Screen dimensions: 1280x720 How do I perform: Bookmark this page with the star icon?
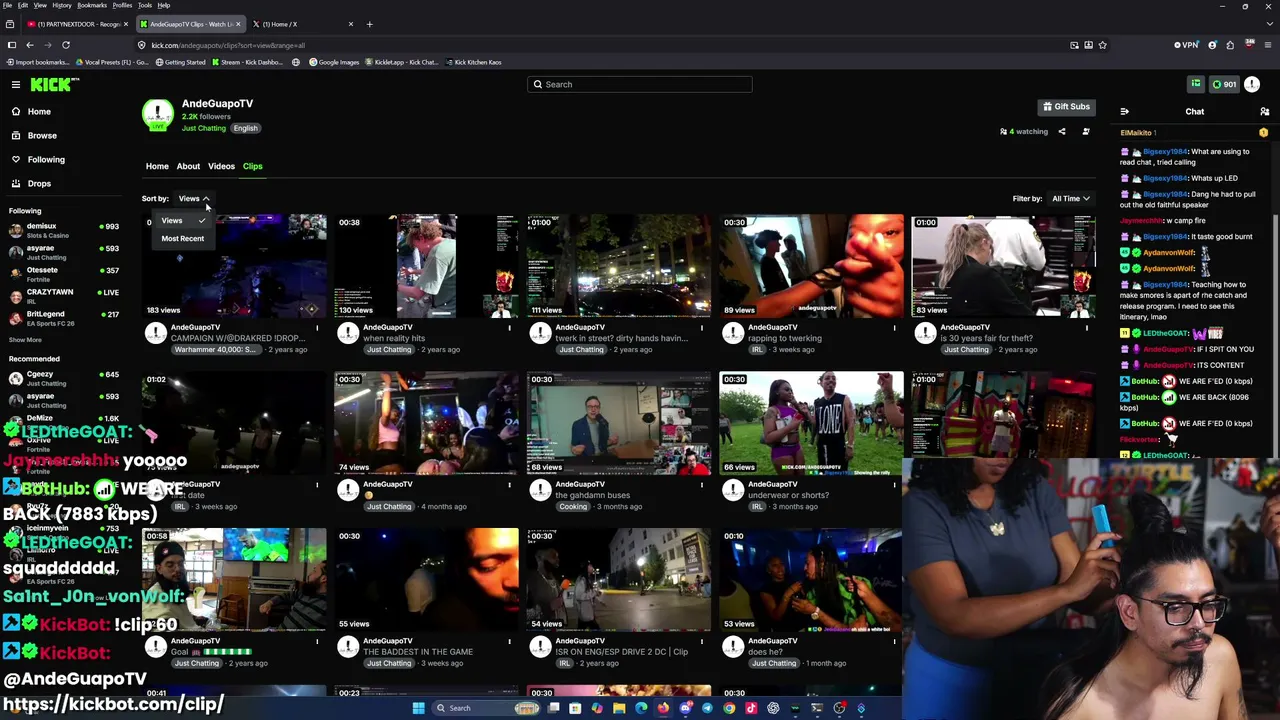[x=1102, y=45]
